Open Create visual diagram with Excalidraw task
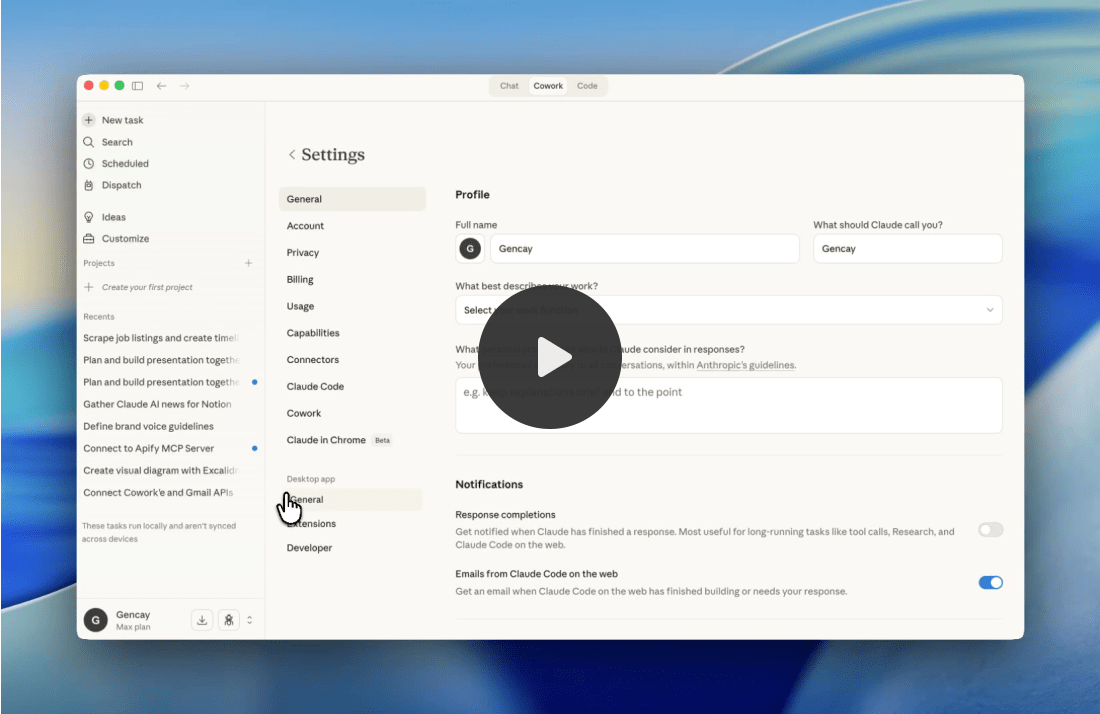 click(x=161, y=471)
